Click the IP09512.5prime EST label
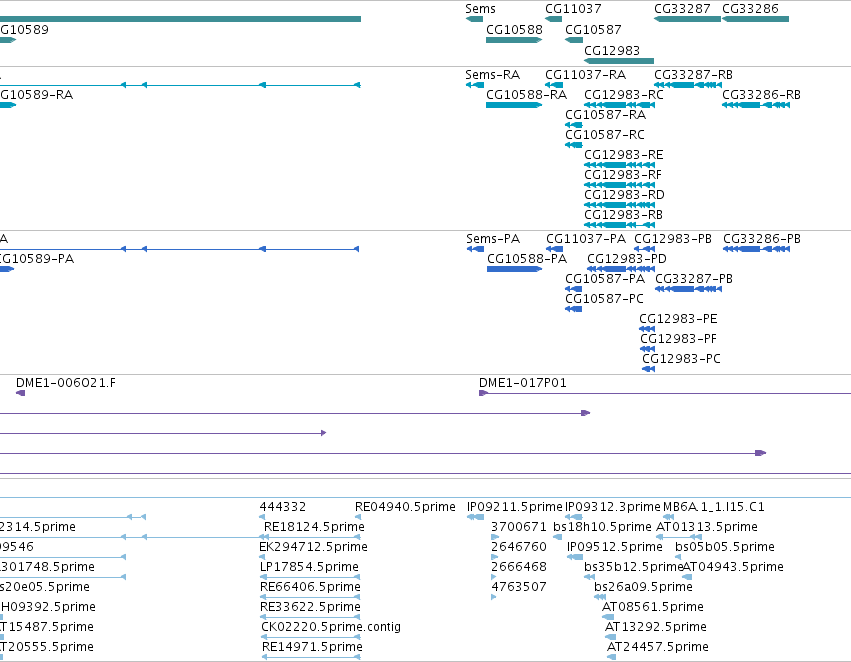This screenshot has width=851, height=662. coord(615,547)
